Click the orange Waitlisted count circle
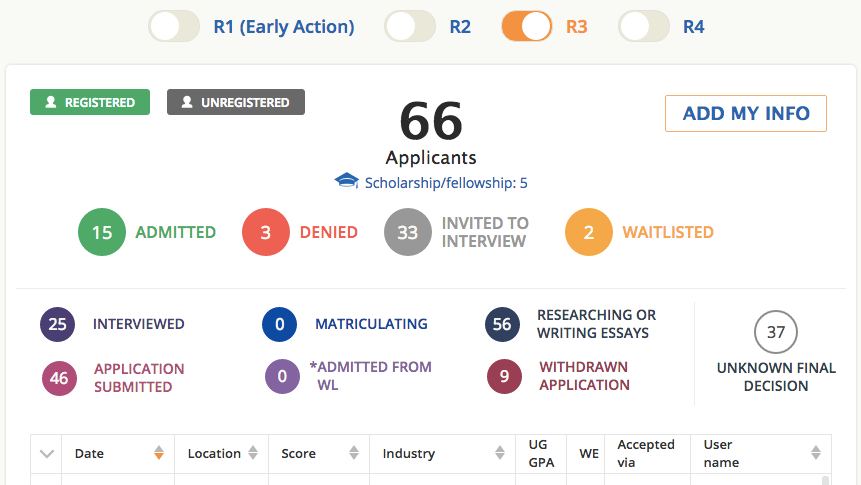 [589, 232]
